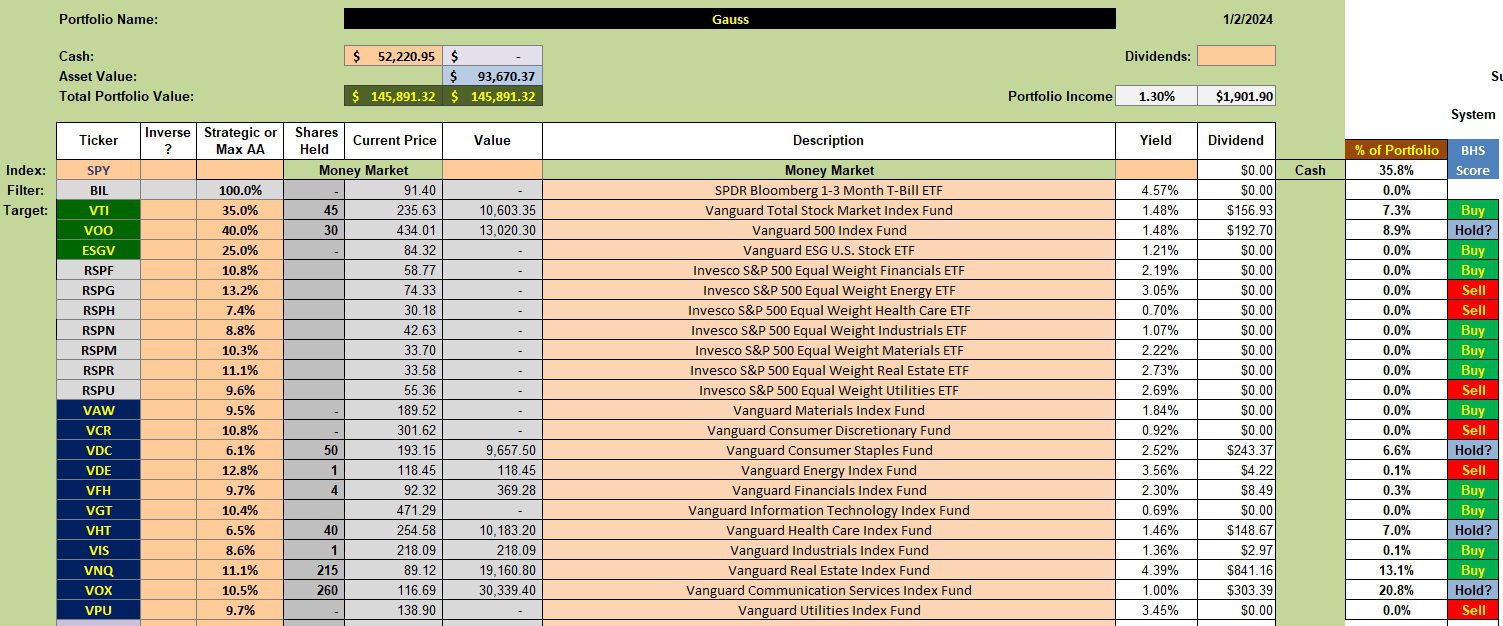Click the BIL 100.0% allocation cell
Image resolution: width=1503 pixels, height=626 pixels.
coord(240,190)
